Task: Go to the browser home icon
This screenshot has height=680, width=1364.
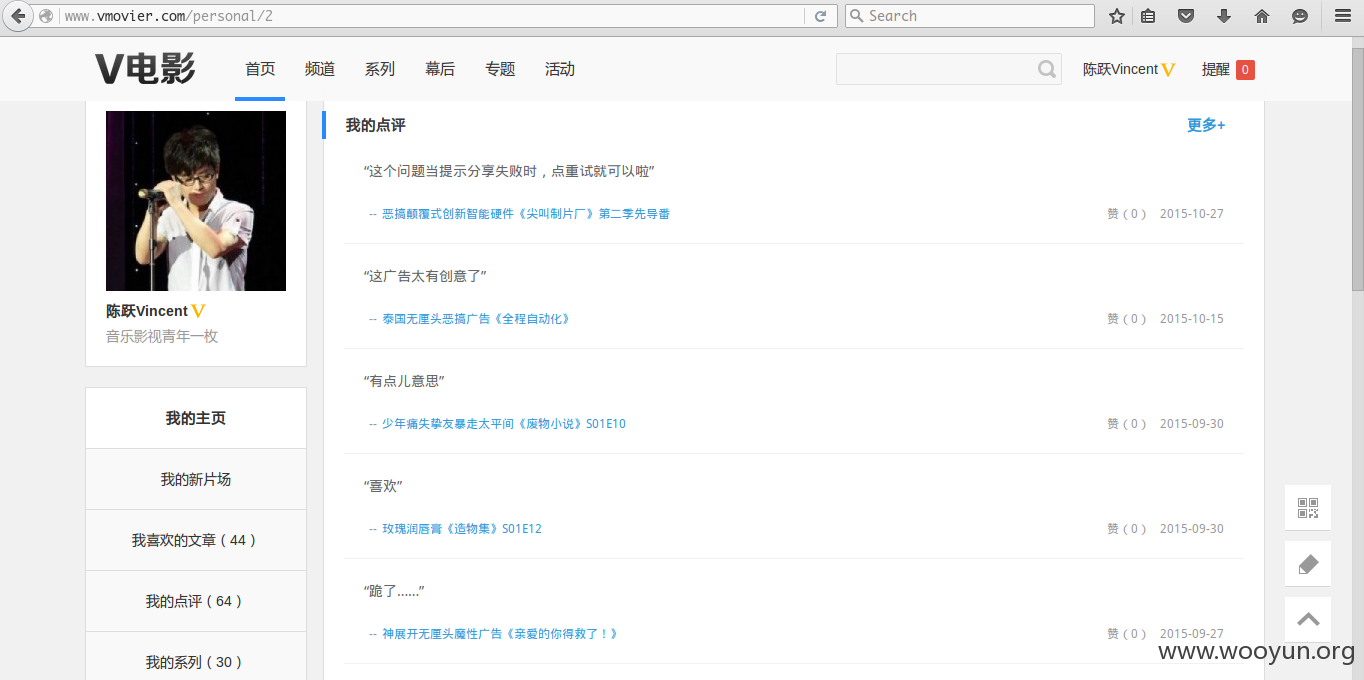Action: point(1262,16)
